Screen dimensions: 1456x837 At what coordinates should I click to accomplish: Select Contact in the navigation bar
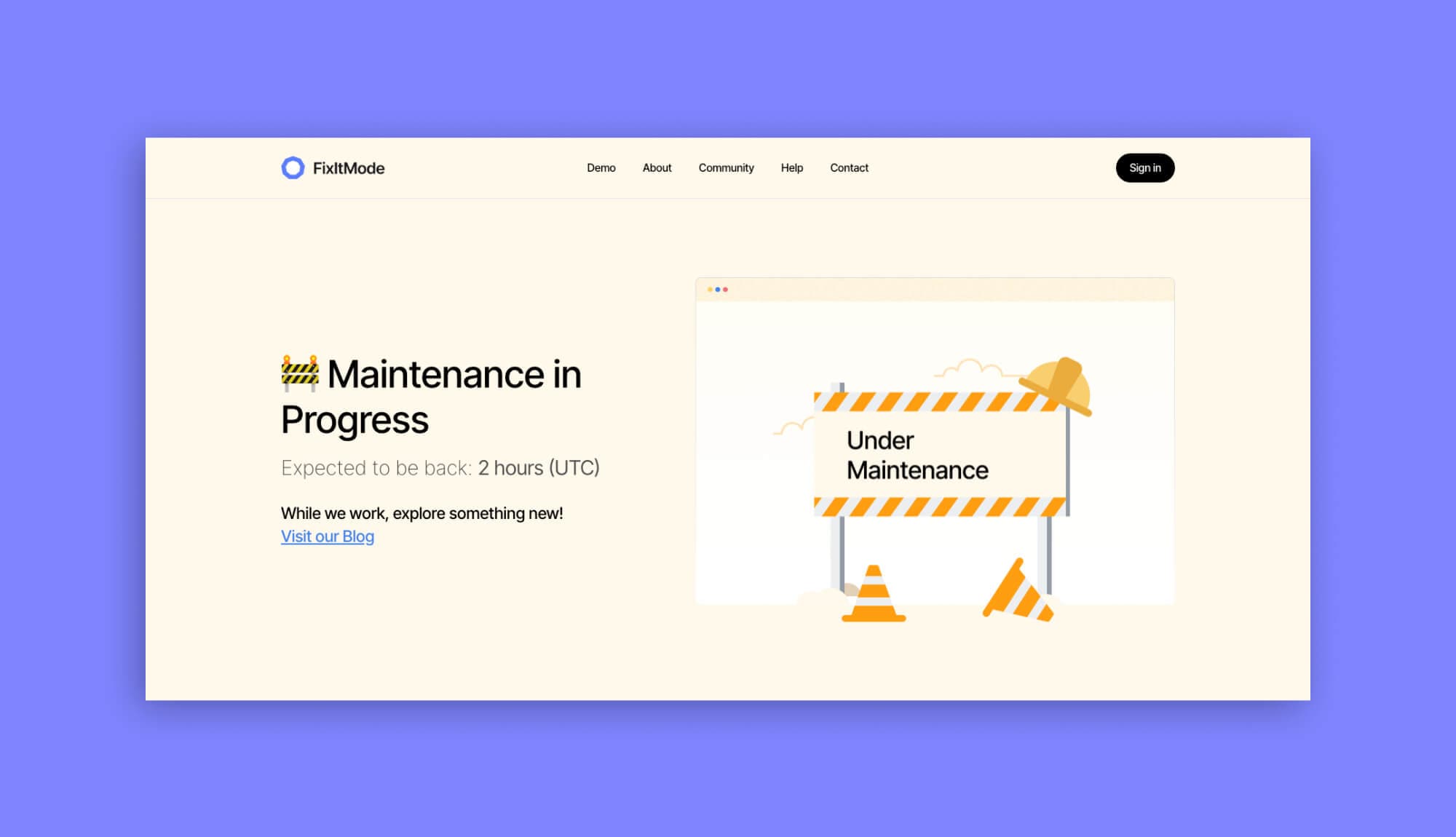(849, 168)
